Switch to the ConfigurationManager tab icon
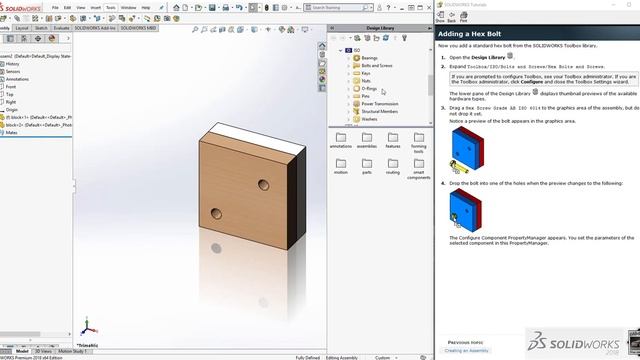This screenshot has width=640, height=360. (24, 38)
